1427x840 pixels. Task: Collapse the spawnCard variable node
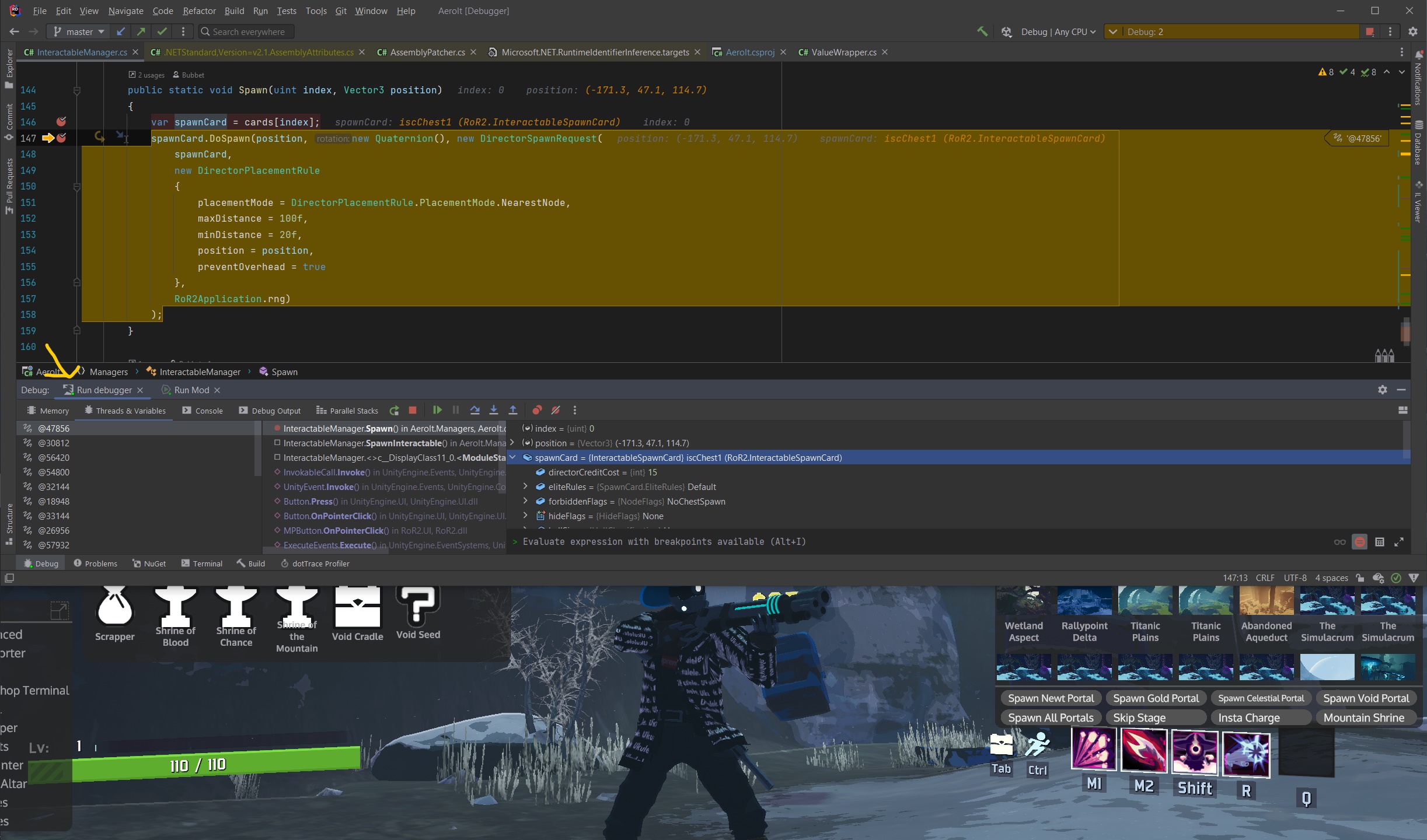(x=513, y=458)
